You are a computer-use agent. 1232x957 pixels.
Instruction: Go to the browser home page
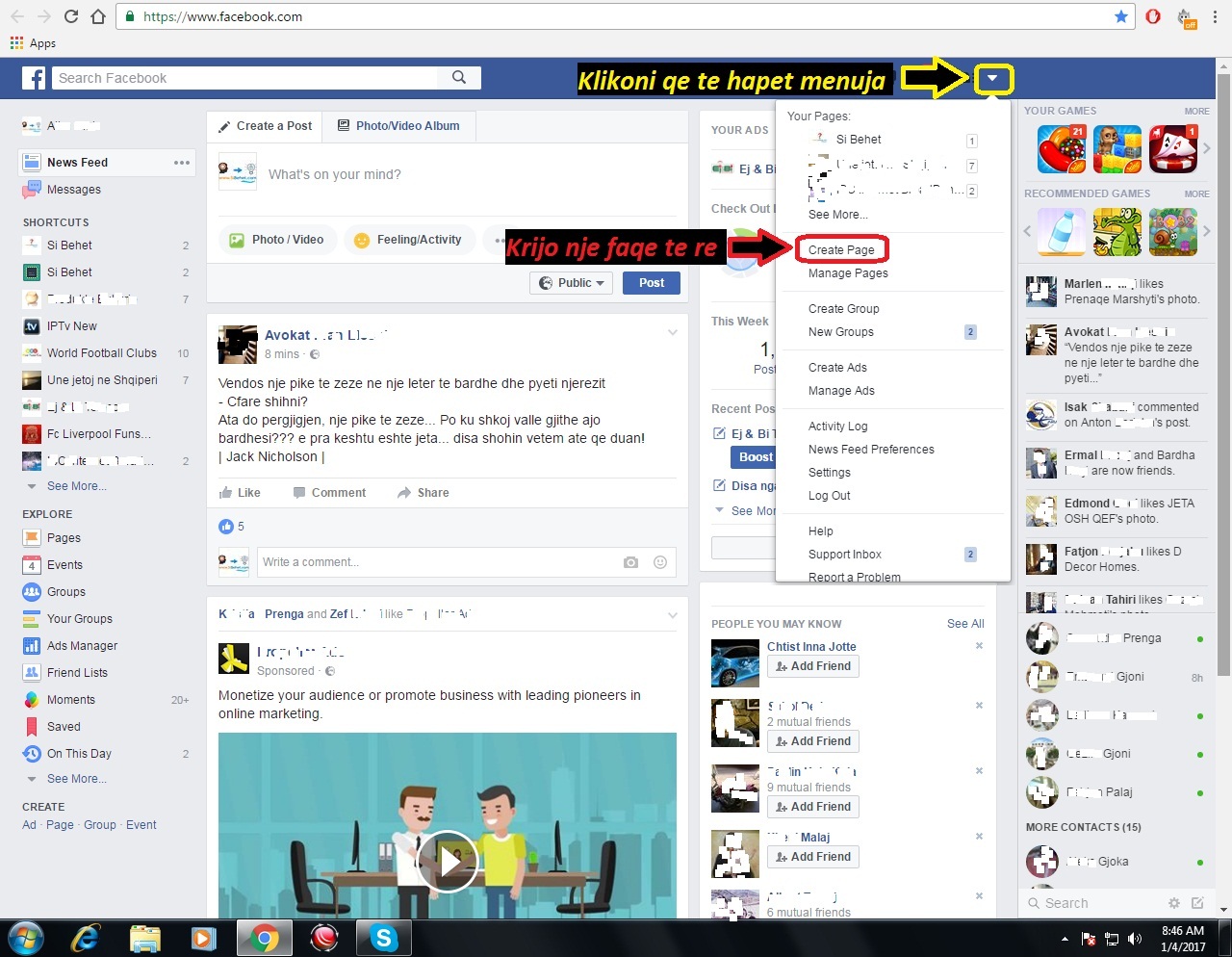(x=98, y=16)
